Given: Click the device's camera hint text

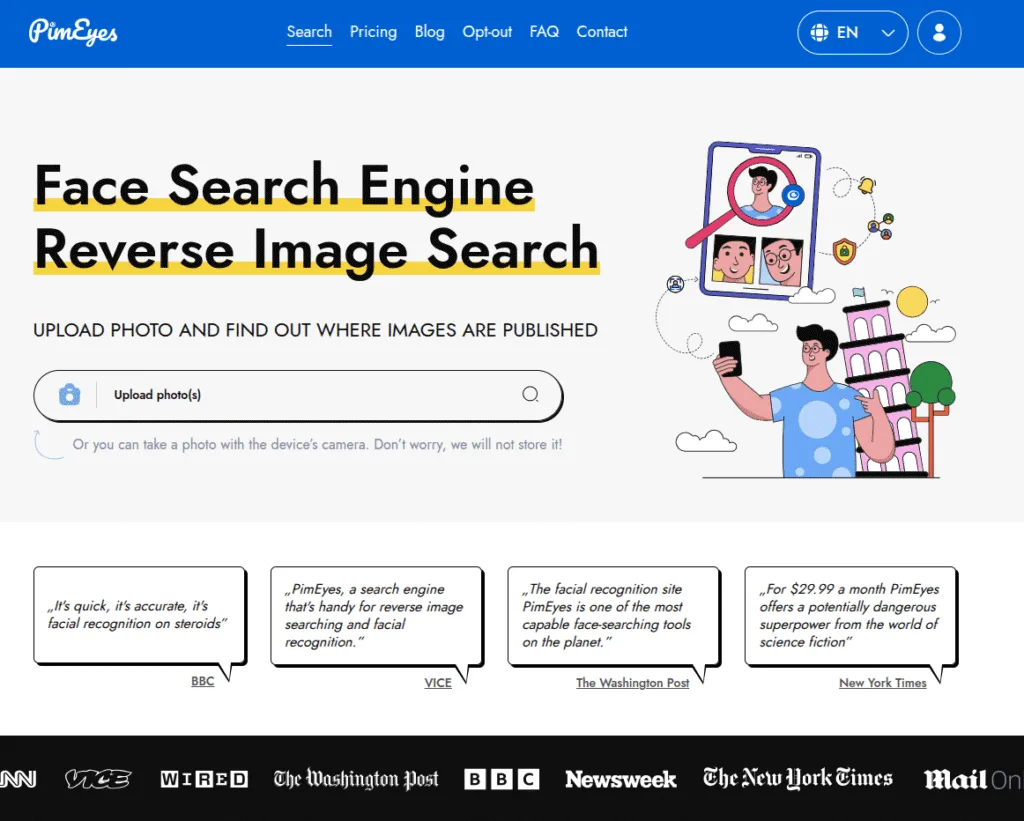Looking at the screenshot, I should click(317, 444).
